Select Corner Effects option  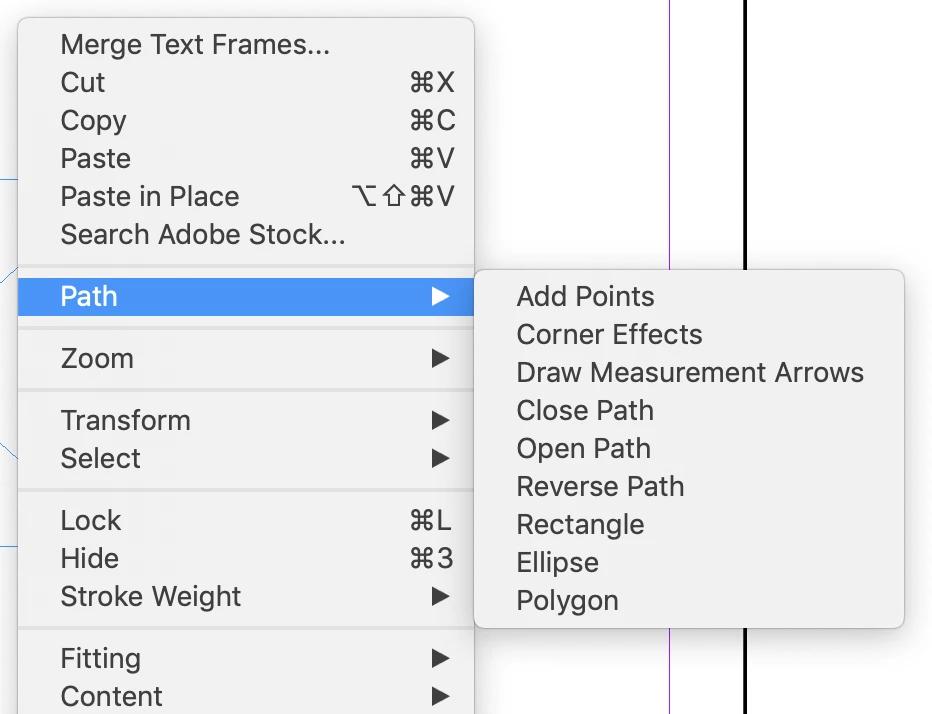point(610,335)
